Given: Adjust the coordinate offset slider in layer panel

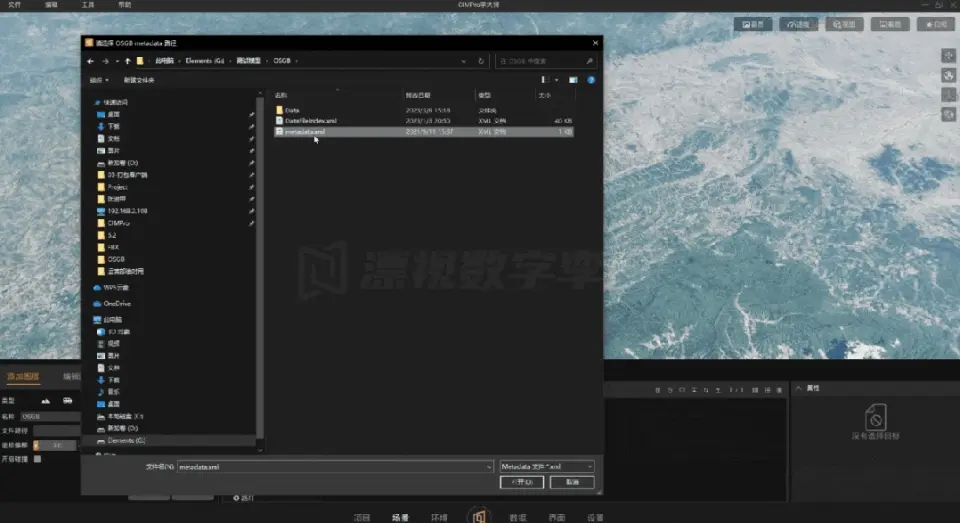Looking at the screenshot, I should 55,445.
